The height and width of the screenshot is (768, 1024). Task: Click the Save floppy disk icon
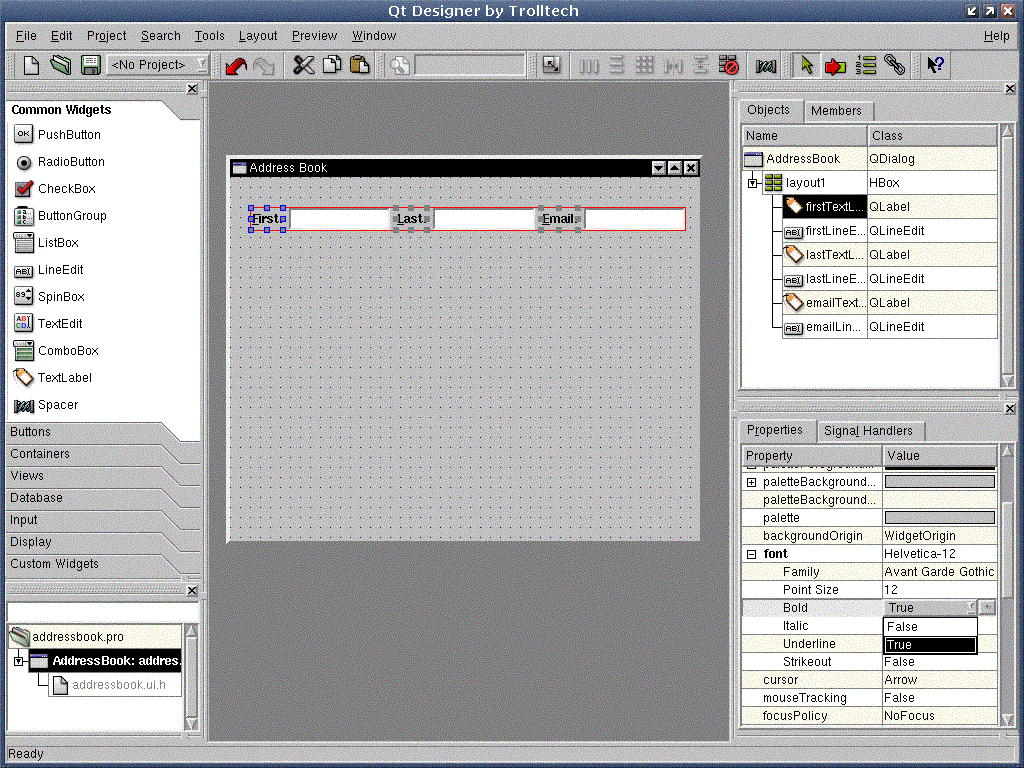point(90,65)
